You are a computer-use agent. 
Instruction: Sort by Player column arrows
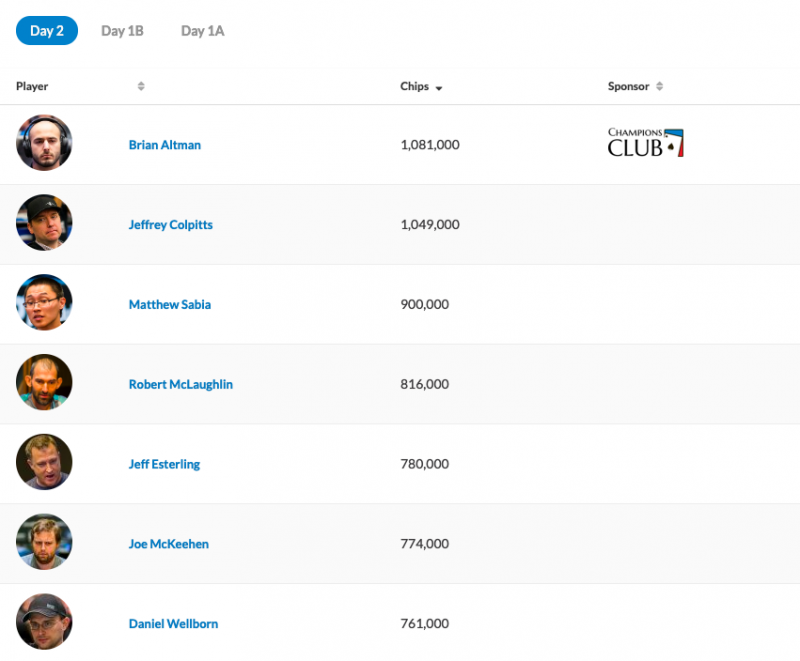click(x=141, y=86)
